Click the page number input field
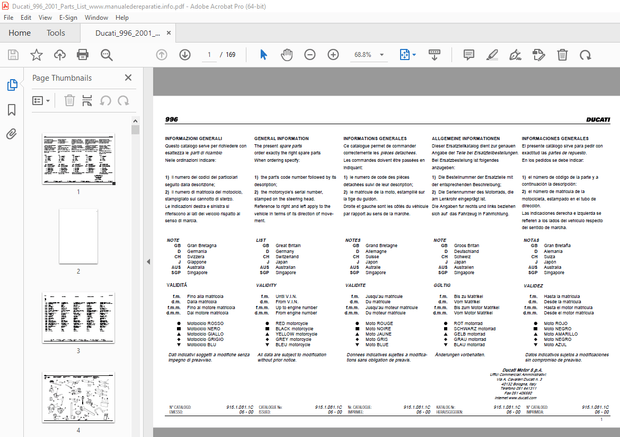620x437 pixels. (209, 55)
